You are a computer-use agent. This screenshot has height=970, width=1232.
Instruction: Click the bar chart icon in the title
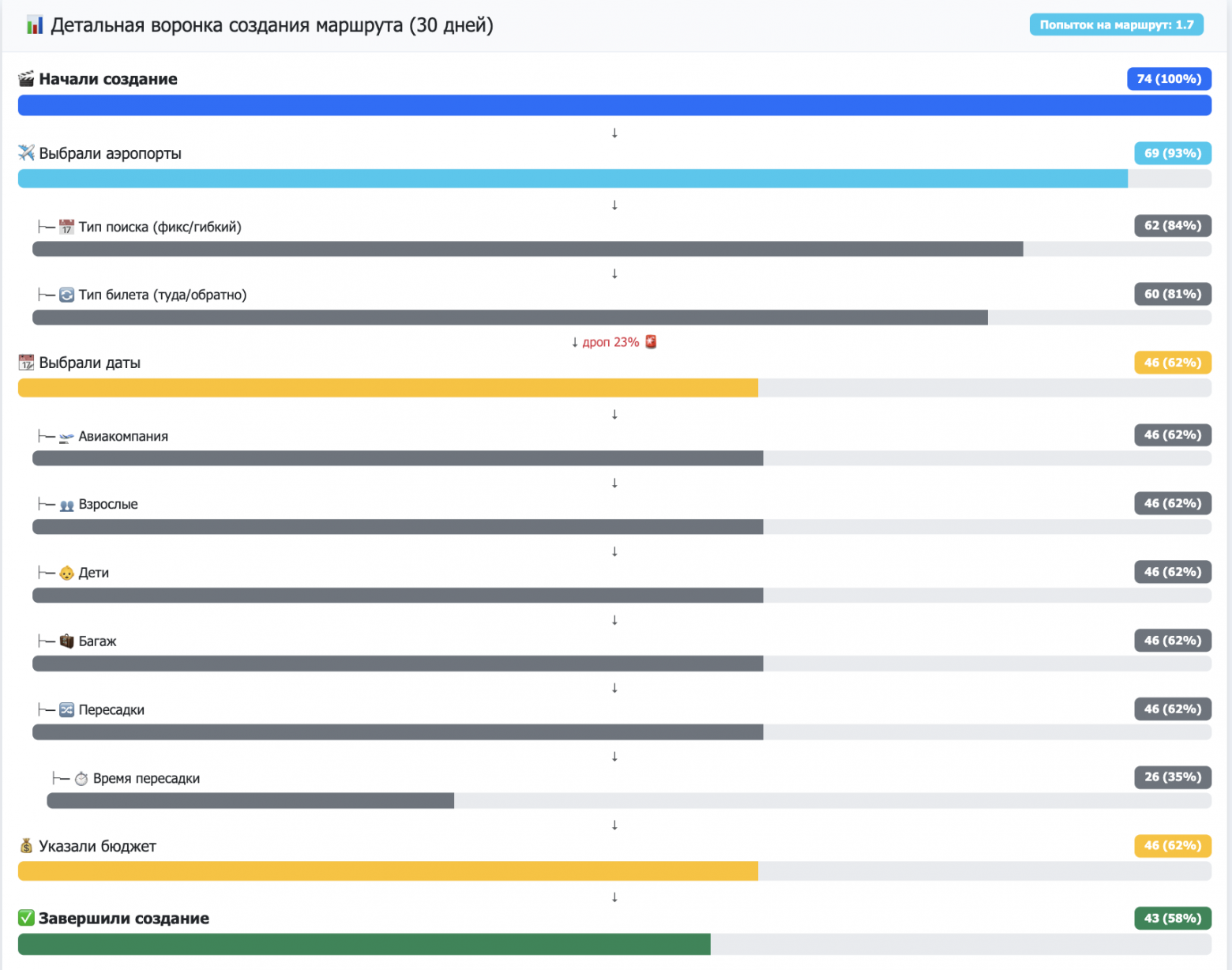coord(34,25)
